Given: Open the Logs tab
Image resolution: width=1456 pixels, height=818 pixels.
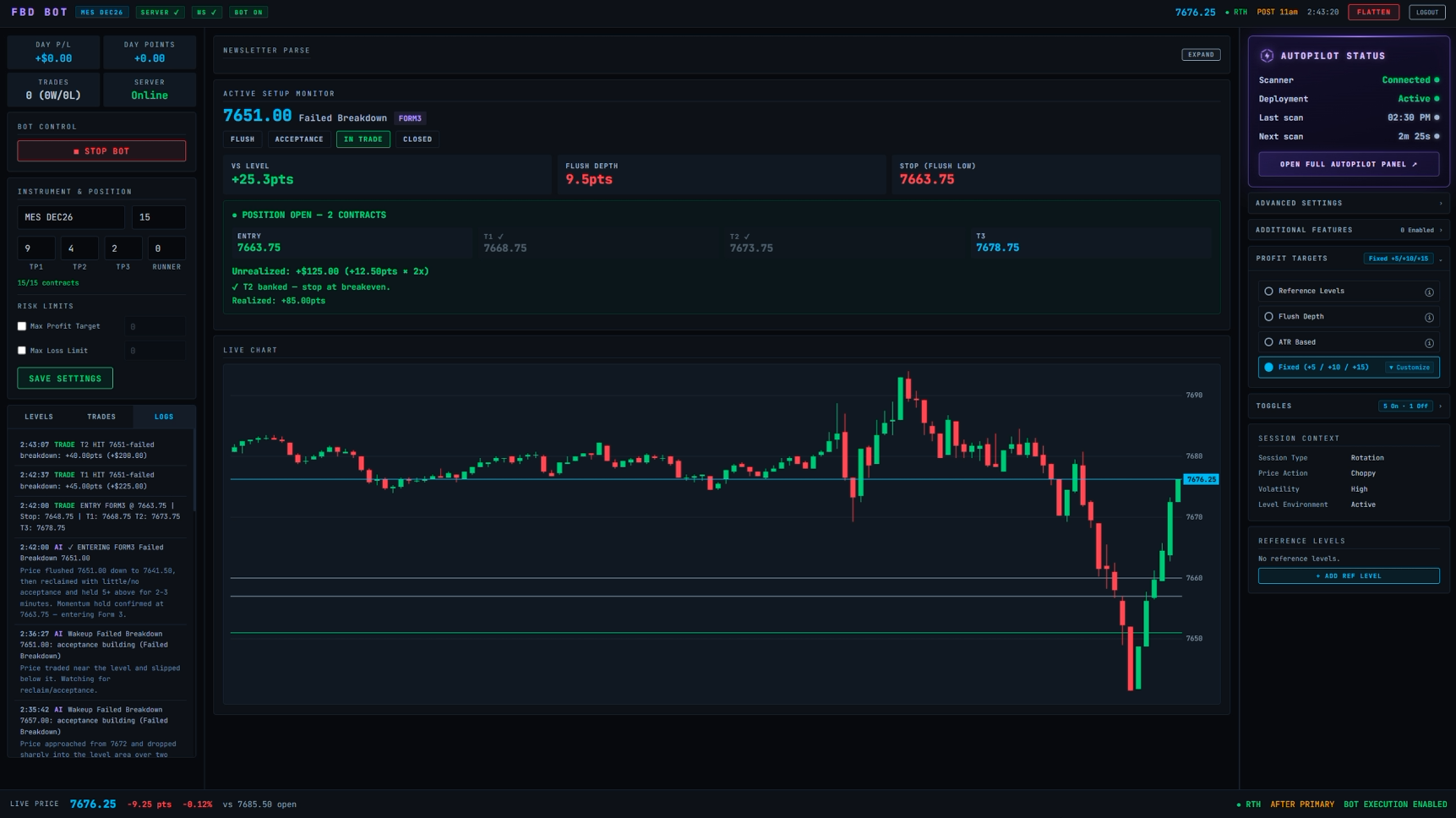Looking at the screenshot, I should [x=164, y=417].
